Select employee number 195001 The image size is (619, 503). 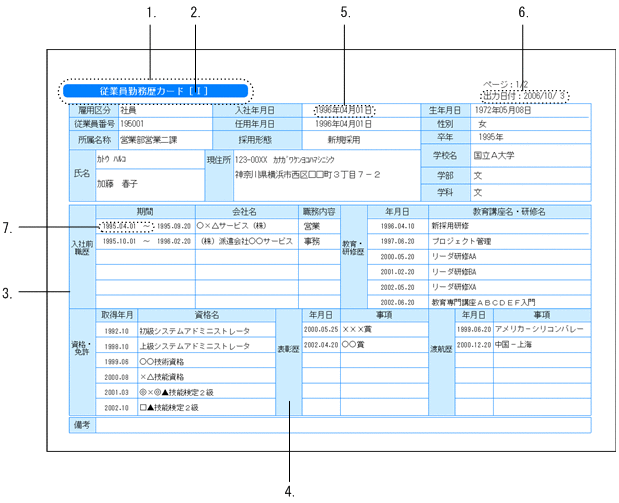132,124
